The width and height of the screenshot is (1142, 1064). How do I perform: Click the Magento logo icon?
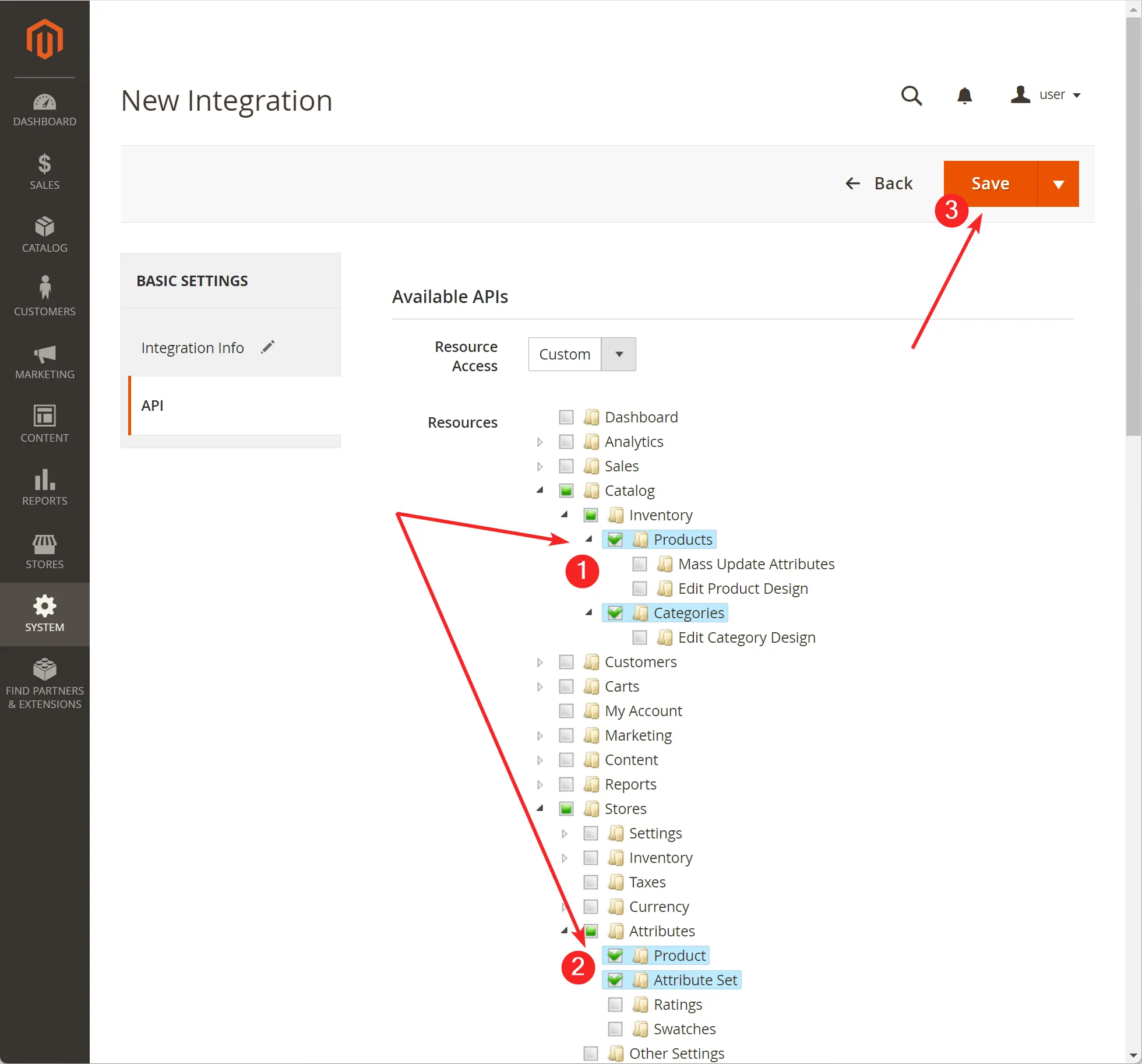[x=44, y=38]
